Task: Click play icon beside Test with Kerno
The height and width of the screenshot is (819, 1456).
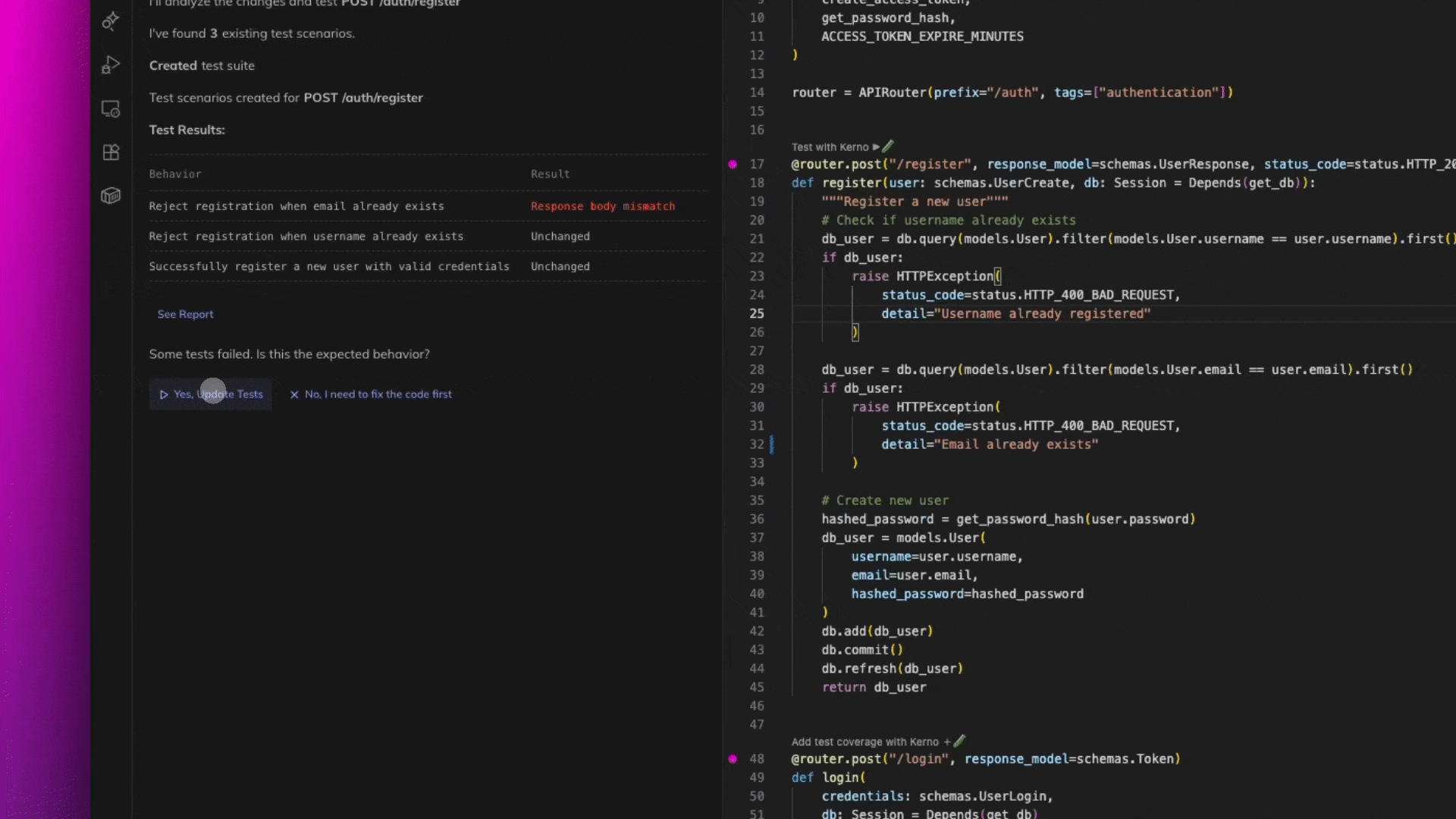Action: 876,147
